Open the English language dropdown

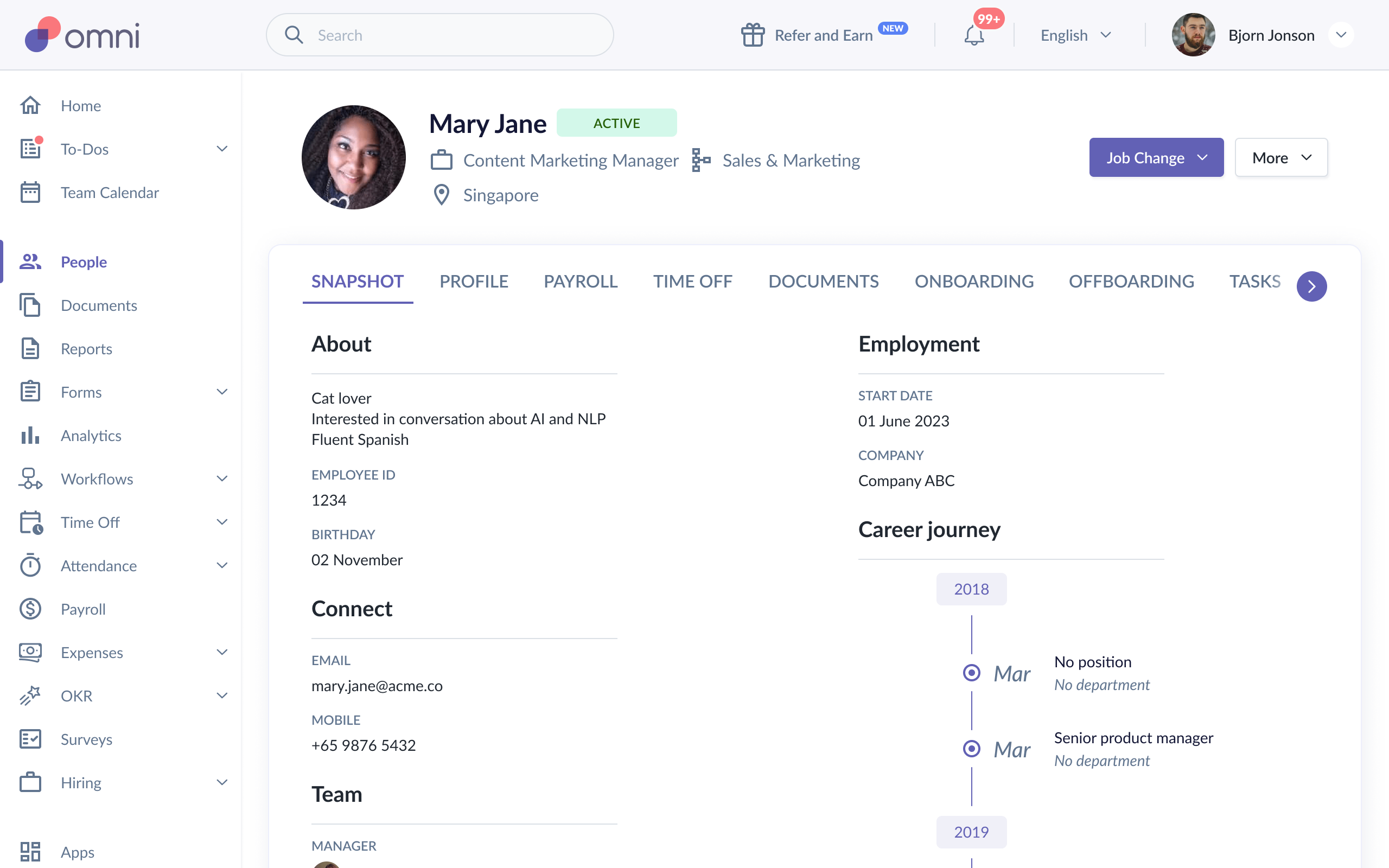pyautogui.click(x=1075, y=36)
